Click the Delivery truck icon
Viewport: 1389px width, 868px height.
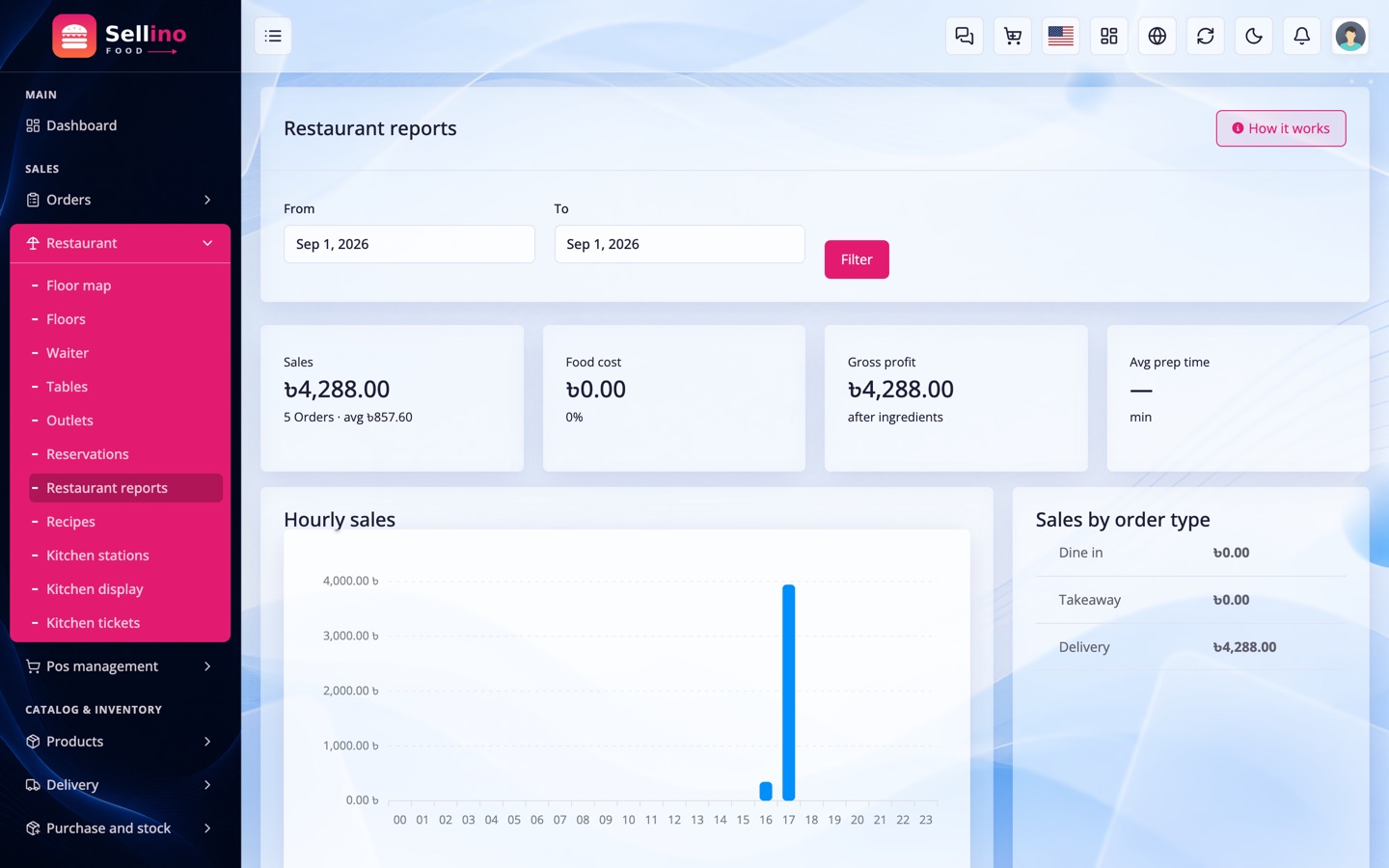coord(33,785)
